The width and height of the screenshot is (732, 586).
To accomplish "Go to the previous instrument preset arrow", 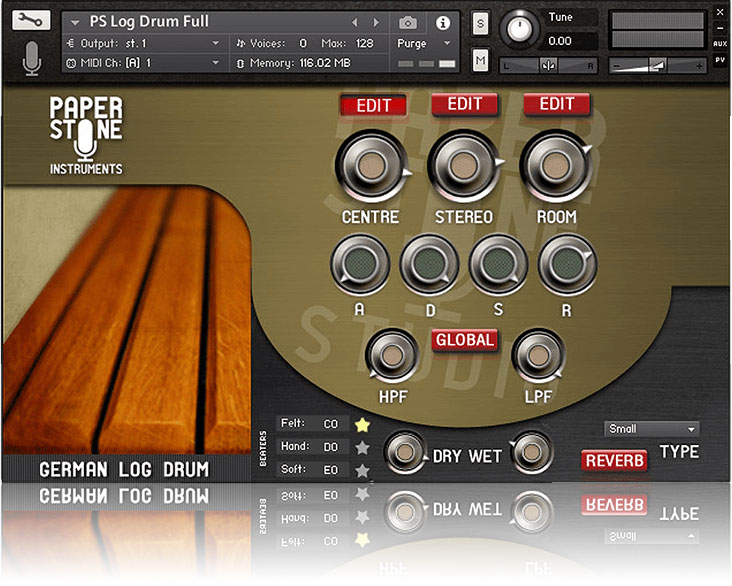I will click(x=354, y=22).
